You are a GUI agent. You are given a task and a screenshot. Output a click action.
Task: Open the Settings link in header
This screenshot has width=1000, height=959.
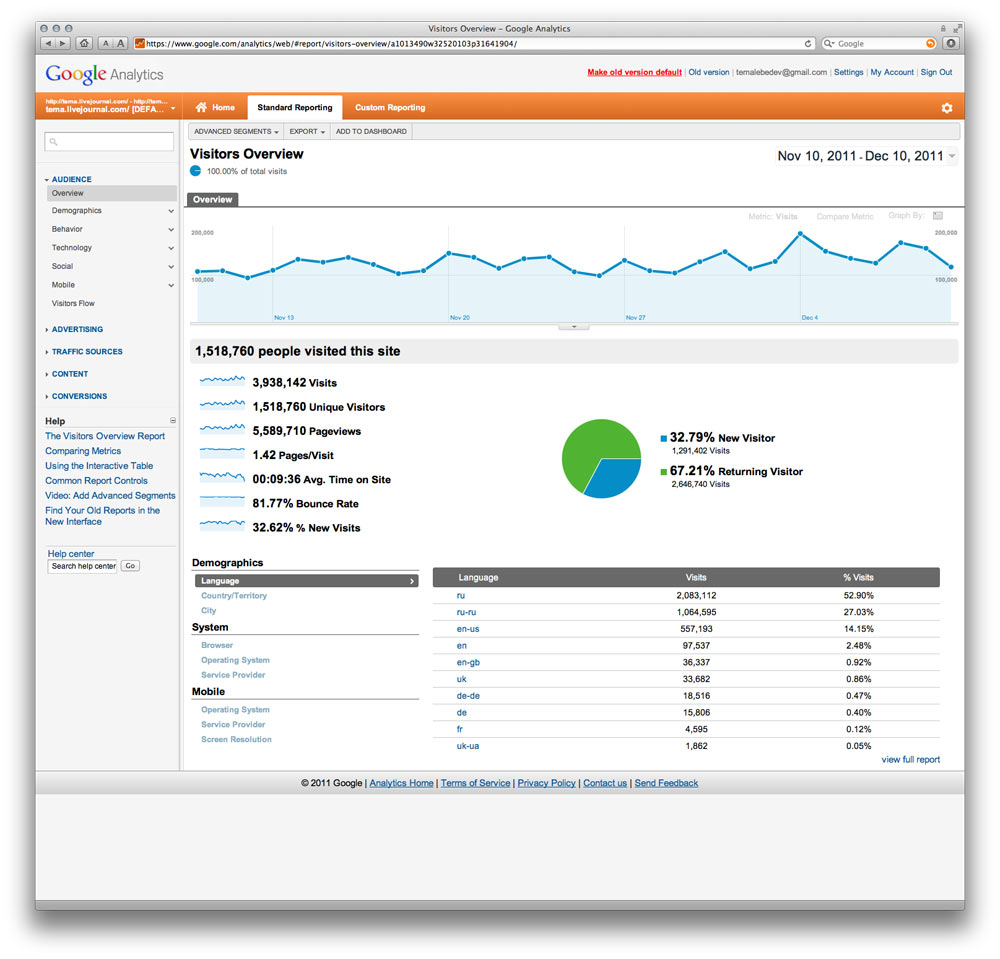(x=848, y=72)
